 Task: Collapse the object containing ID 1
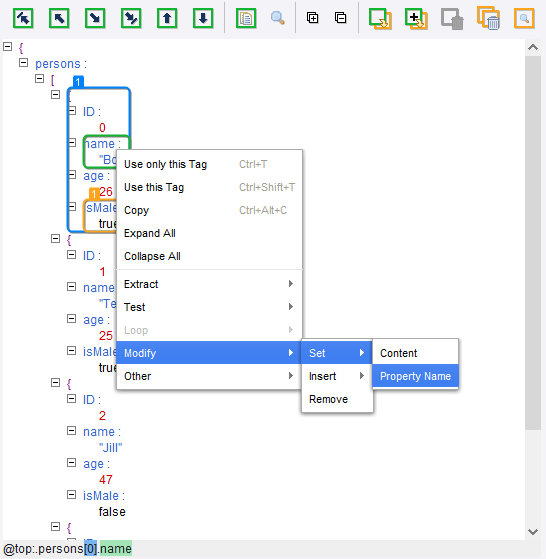pyautogui.click(x=56, y=239)
